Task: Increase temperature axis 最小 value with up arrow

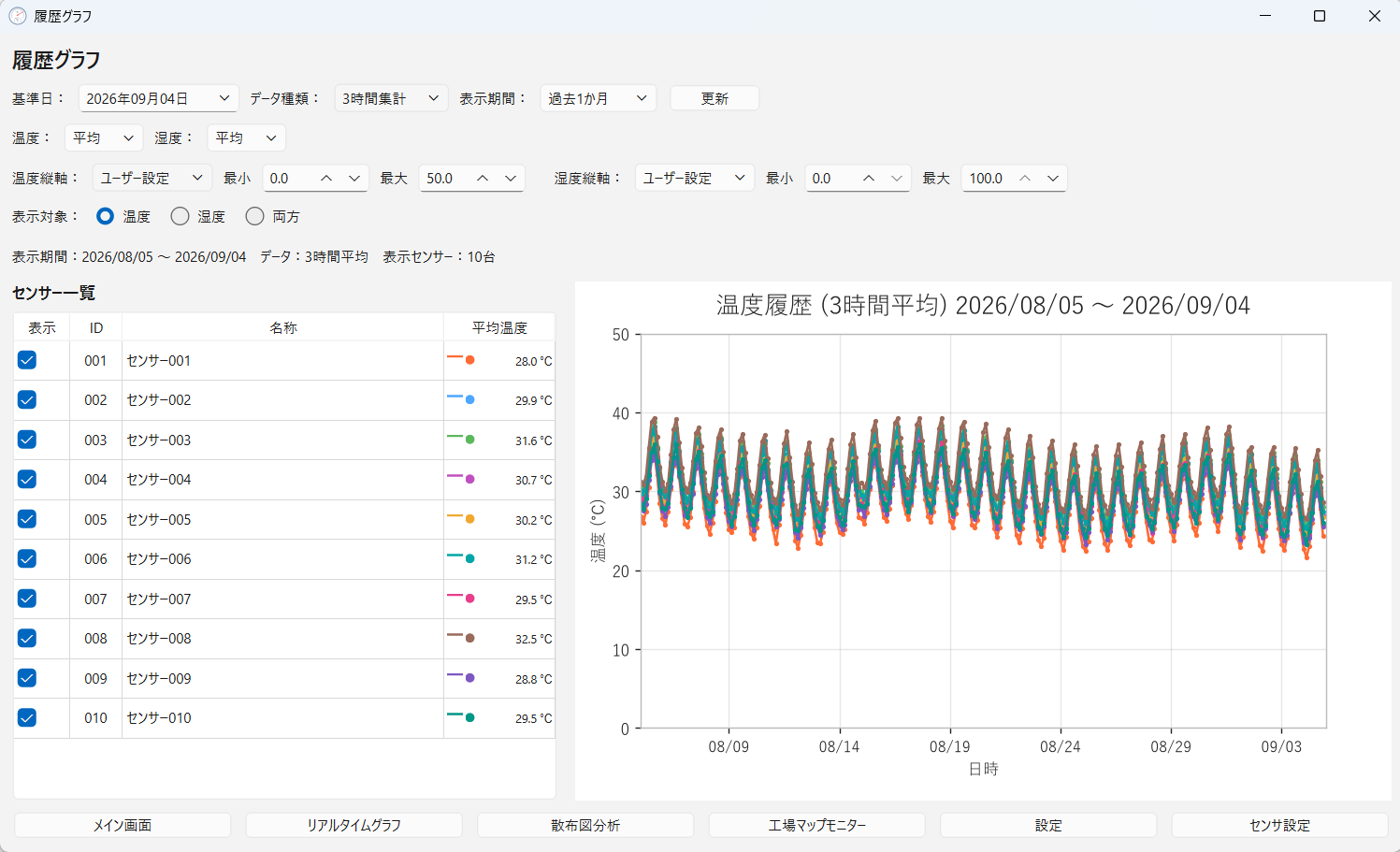Action: click(x=326, y=178)
